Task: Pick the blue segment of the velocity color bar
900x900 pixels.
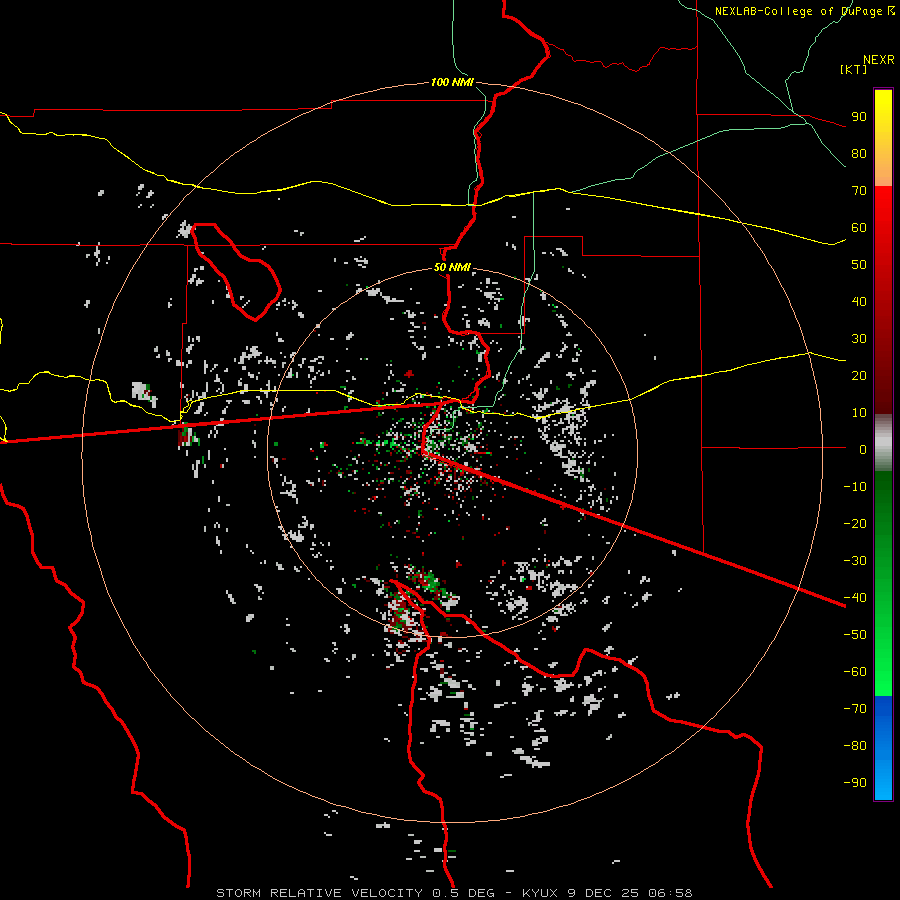Action: 883,748
